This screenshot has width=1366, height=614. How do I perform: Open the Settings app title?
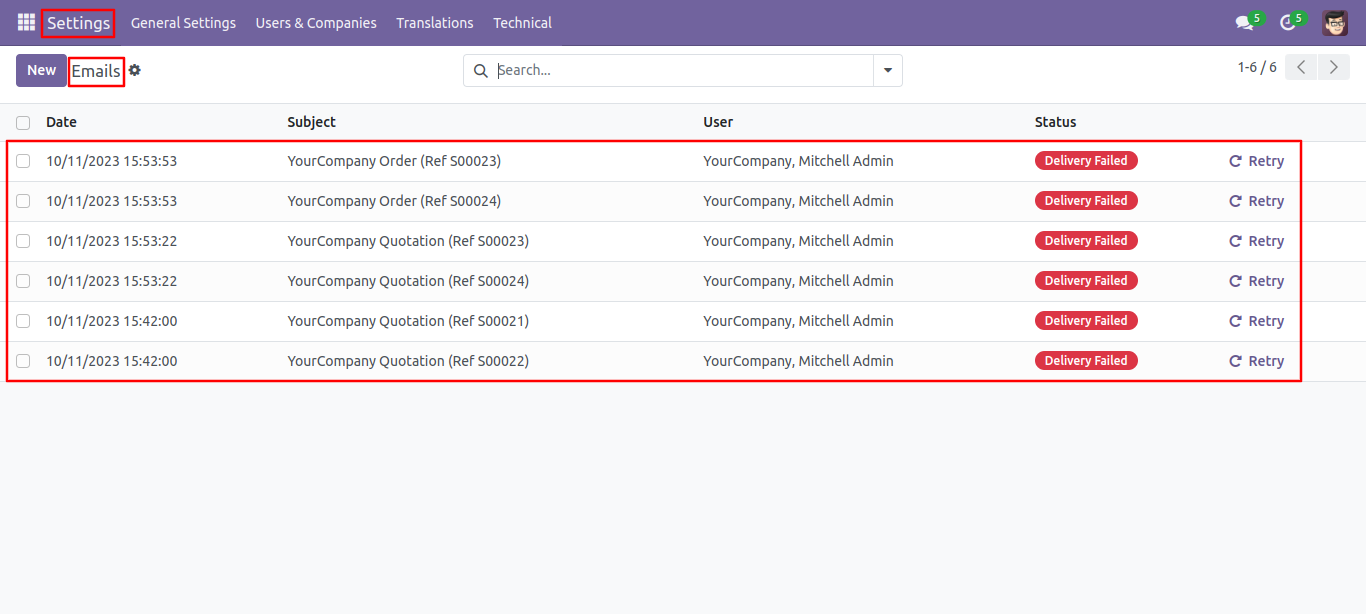78,22
